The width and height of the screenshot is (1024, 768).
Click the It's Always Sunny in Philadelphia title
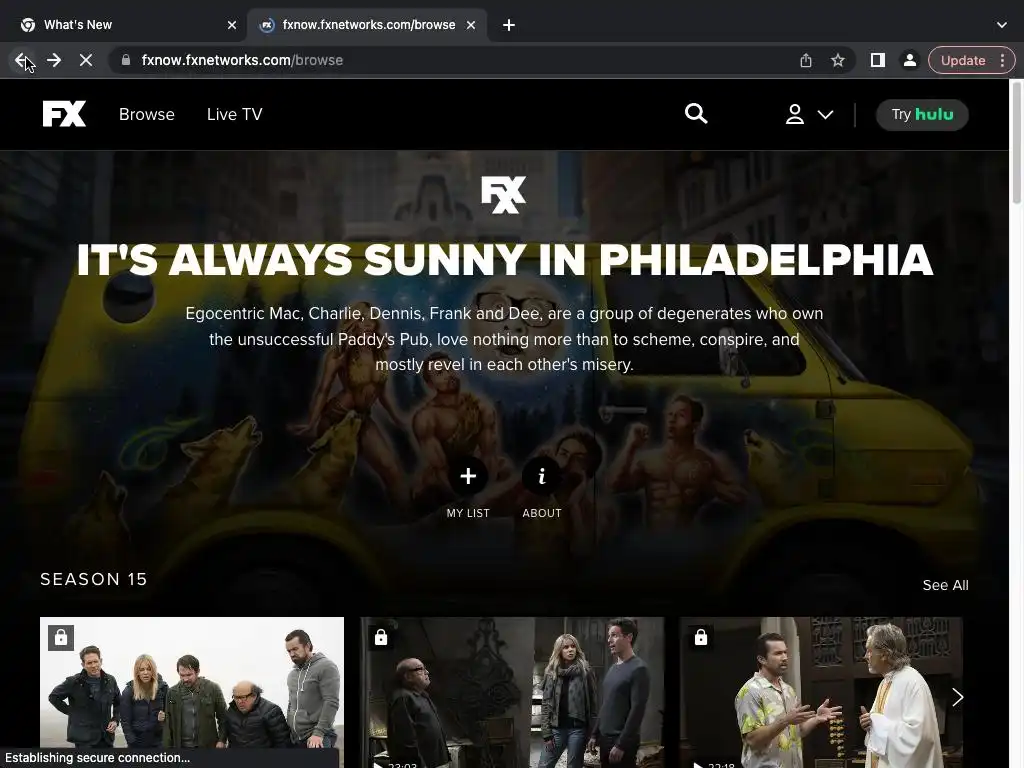point(504,260)
